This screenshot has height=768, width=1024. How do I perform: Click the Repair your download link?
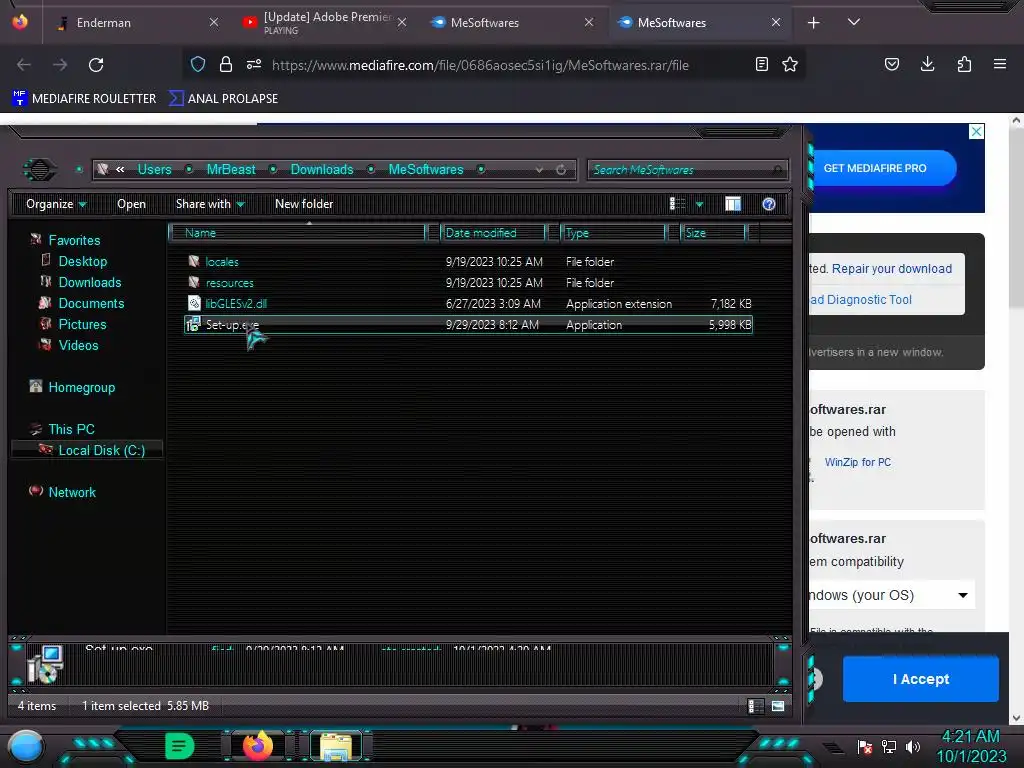(891, 268)
